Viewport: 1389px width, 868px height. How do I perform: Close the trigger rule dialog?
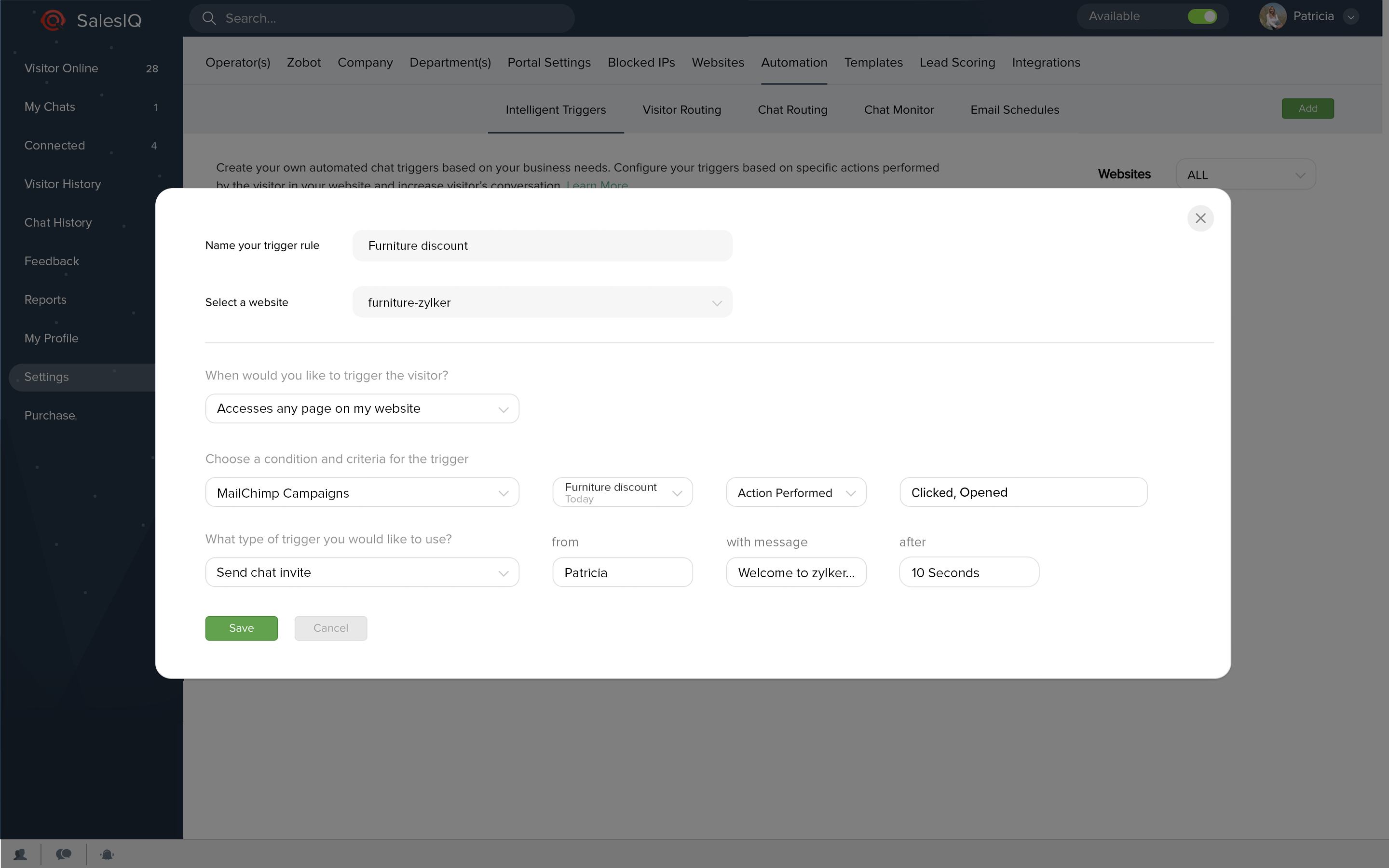point(1201,218)
